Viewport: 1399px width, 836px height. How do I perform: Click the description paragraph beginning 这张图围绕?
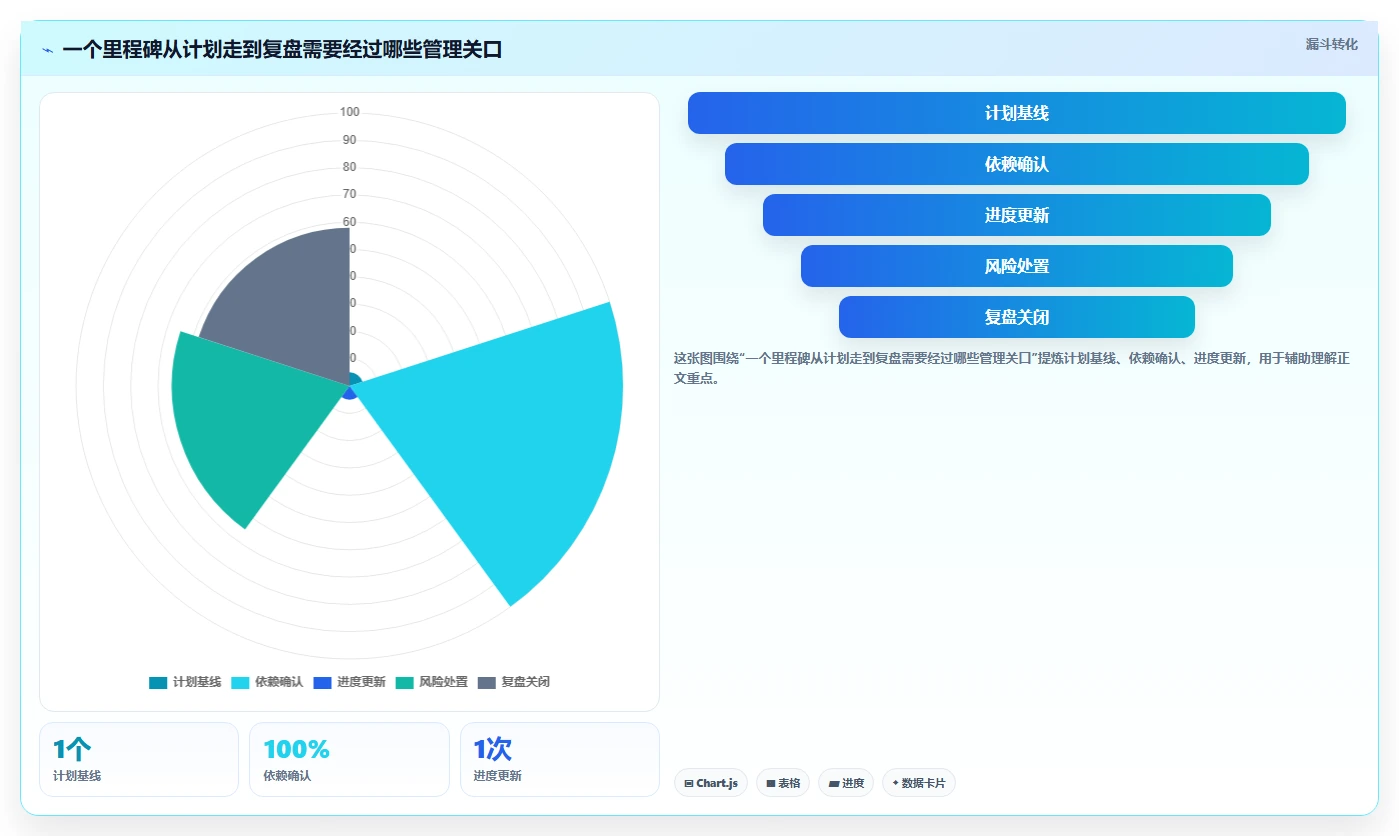pyautogui.click(x=1012, y=368)
